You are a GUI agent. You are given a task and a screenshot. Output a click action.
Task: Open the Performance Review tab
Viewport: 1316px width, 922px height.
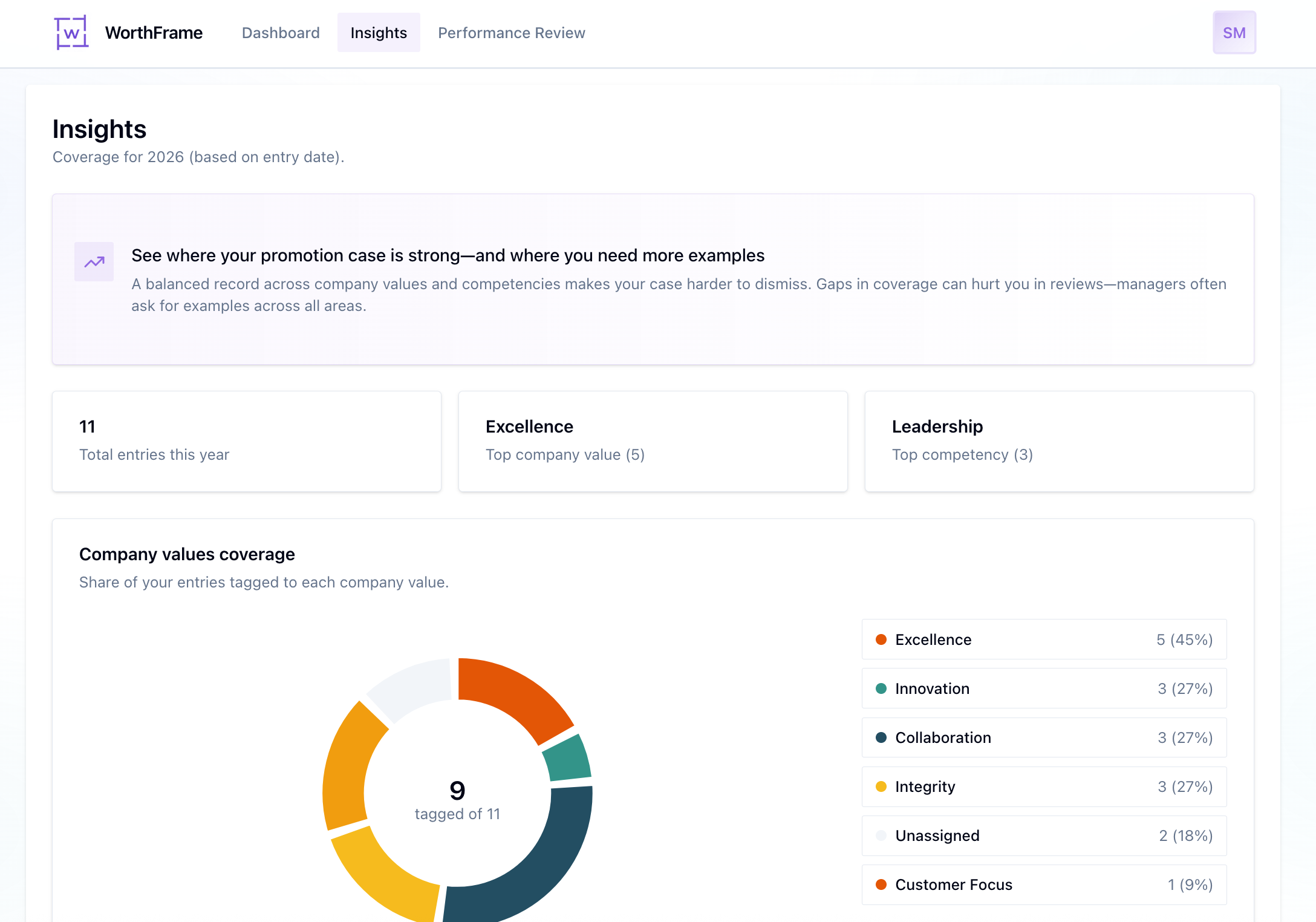click(511, 33)
